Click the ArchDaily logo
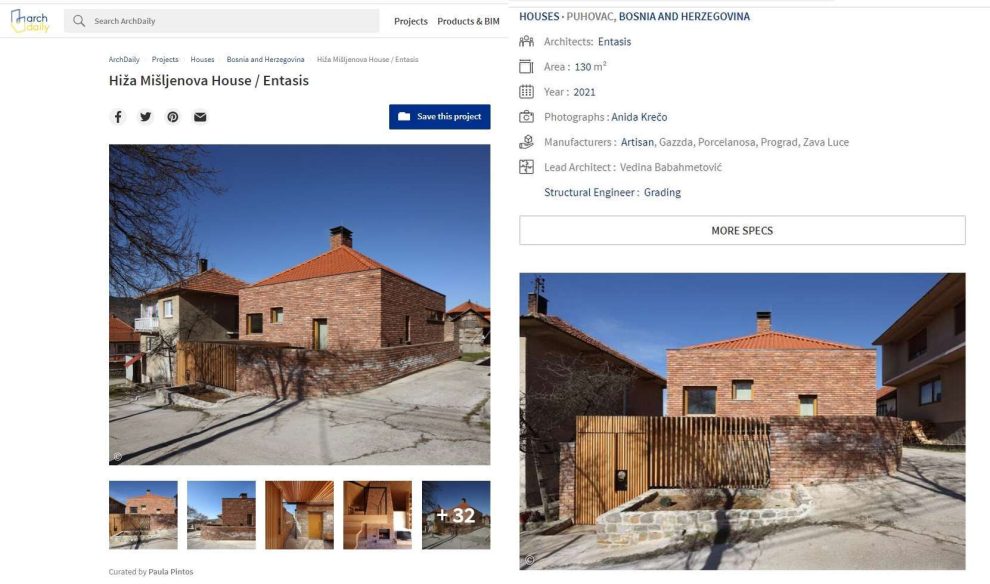Screen dimensions: 990x584 pyautogui.click(x=30, y=21)
